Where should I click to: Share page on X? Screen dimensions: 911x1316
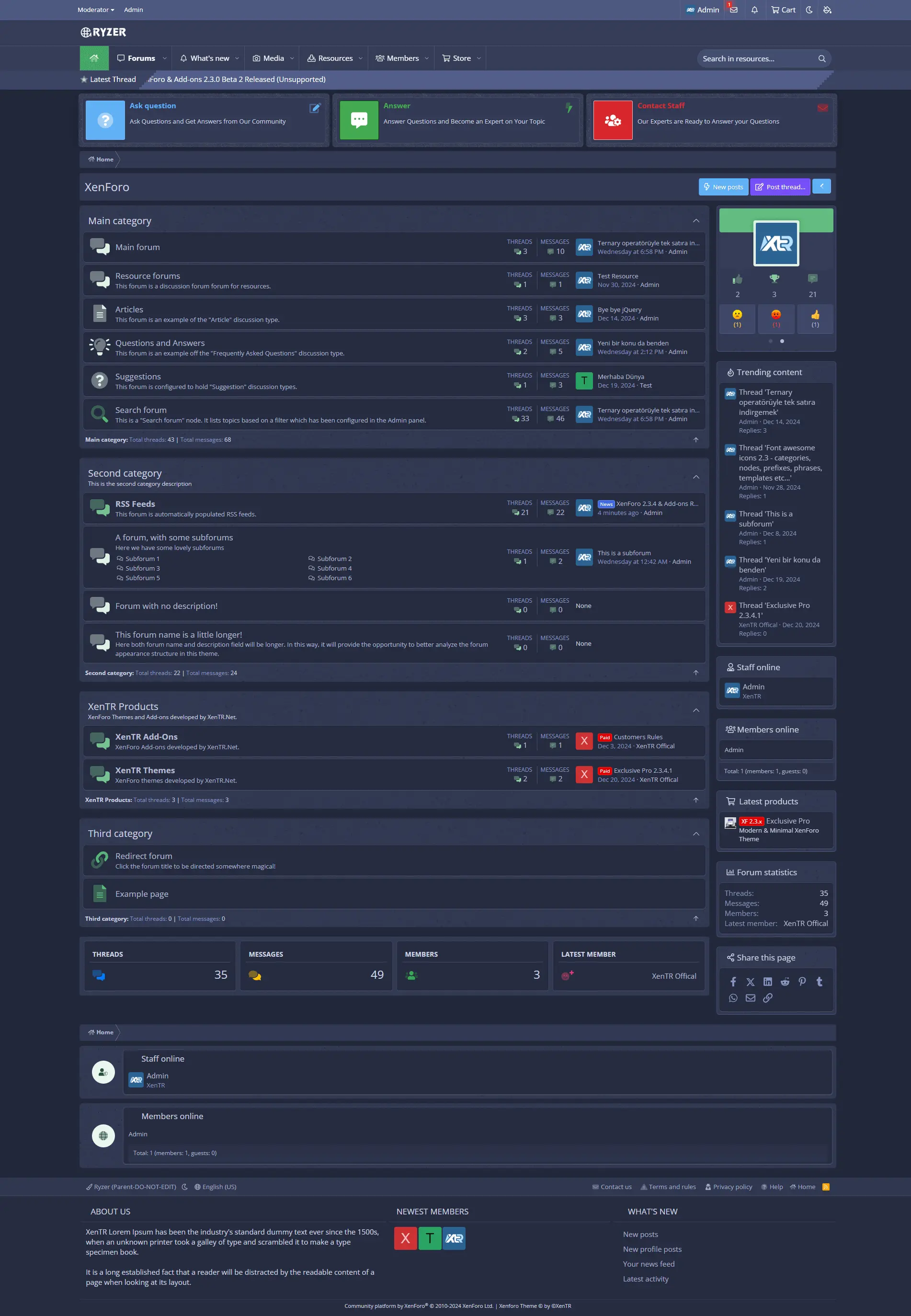pyautogui.click(x=750, y=982)
